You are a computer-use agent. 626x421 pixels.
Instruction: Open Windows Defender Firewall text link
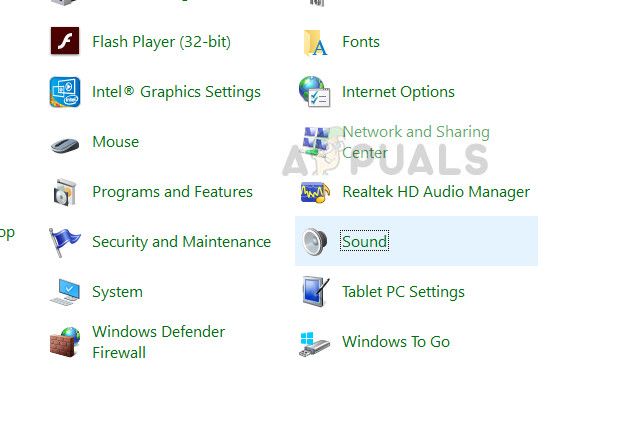[x=158, y=342]
